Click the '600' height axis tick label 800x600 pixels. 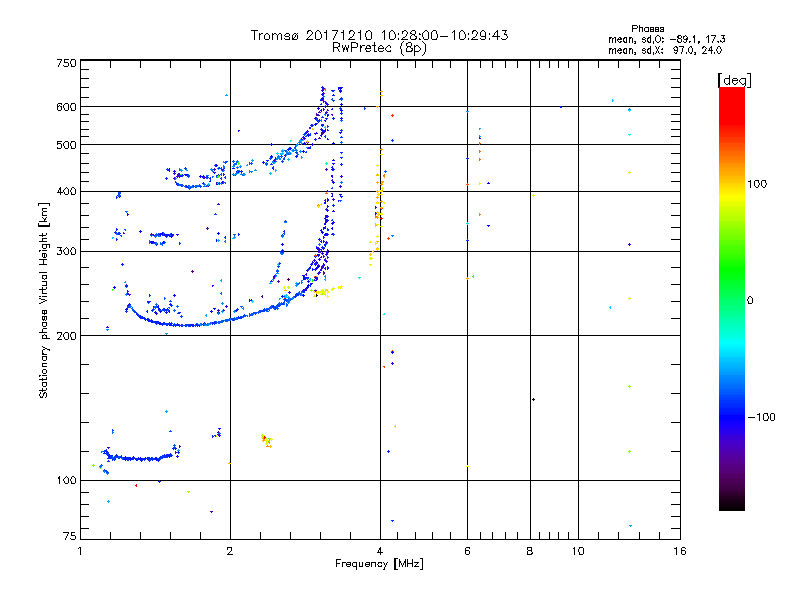[66, 107]
